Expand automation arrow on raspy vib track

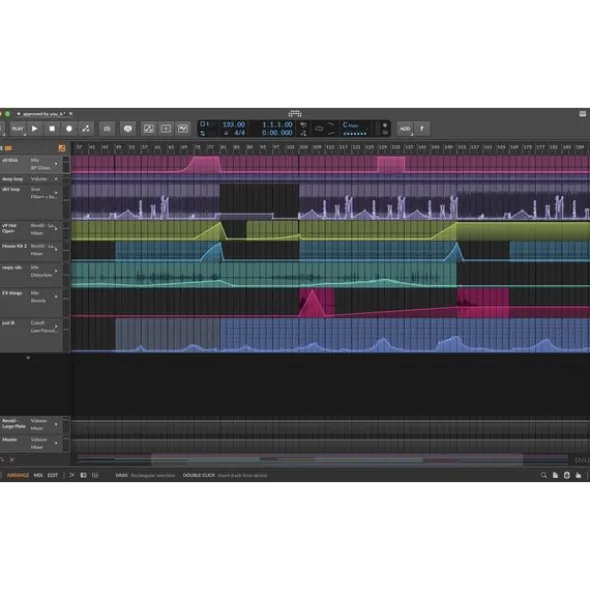pos(56,271)
